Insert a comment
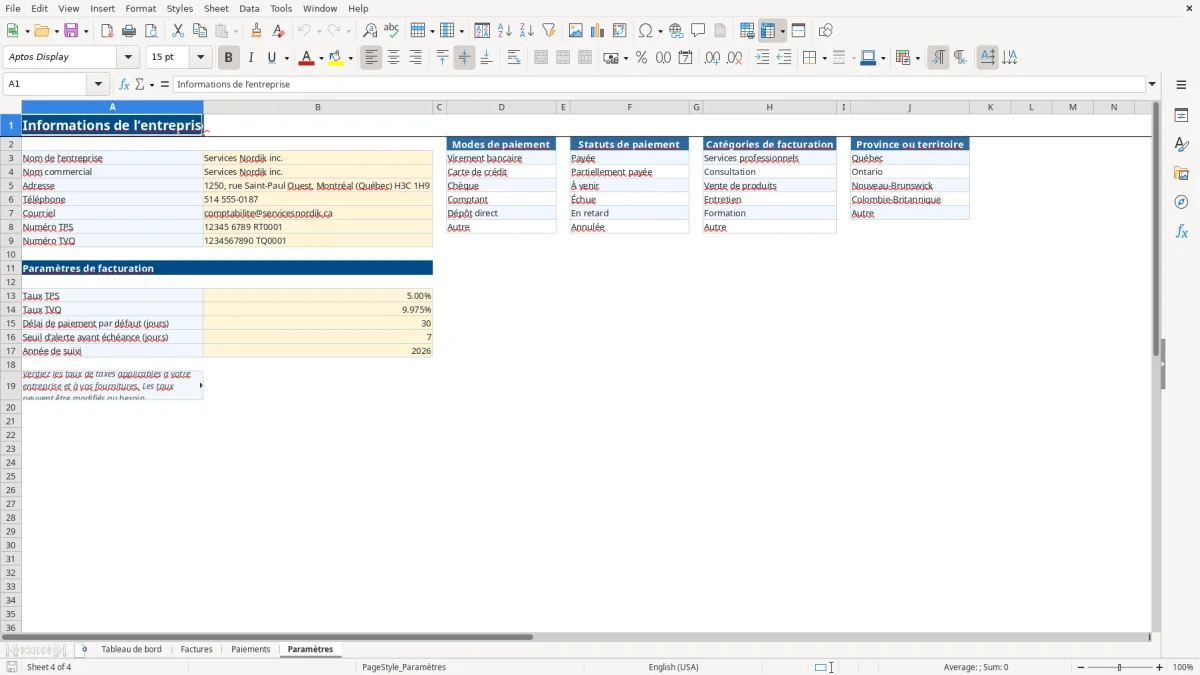Viewport: 1200px width, 675px height. click(x=698, y=31)
